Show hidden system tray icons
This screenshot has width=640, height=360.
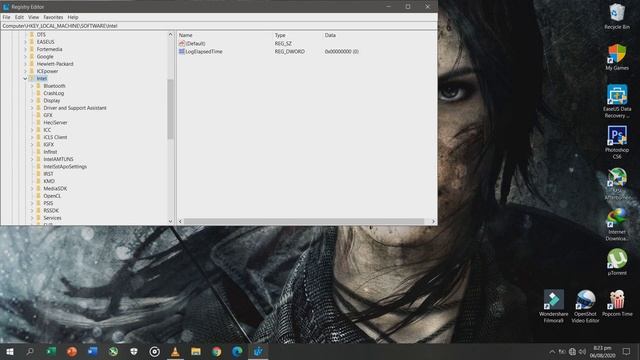[552, 351]
